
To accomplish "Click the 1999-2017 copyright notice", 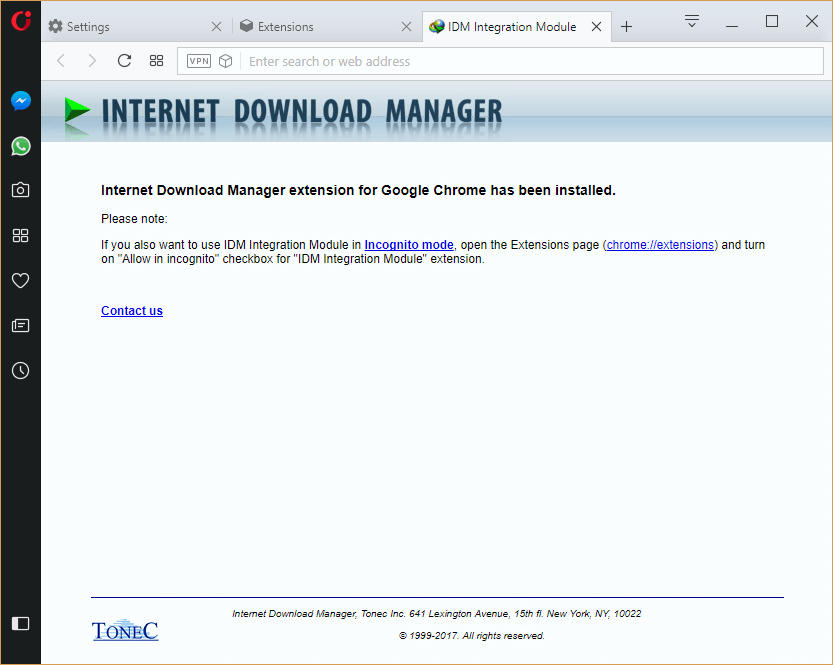I will [472, 636].
